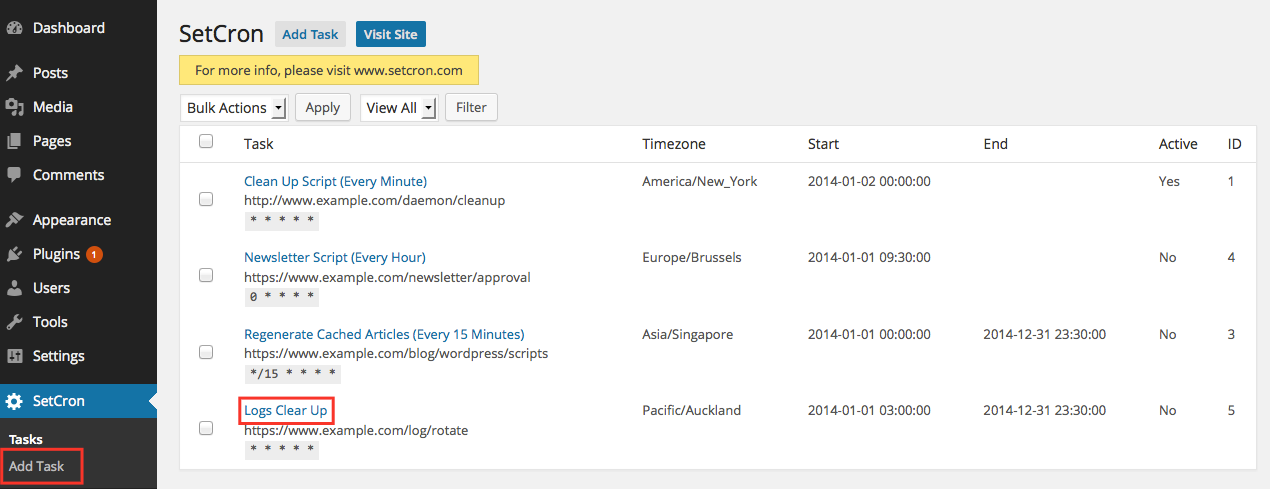Select Tasks submenu under SetCron

click(25, 439)
